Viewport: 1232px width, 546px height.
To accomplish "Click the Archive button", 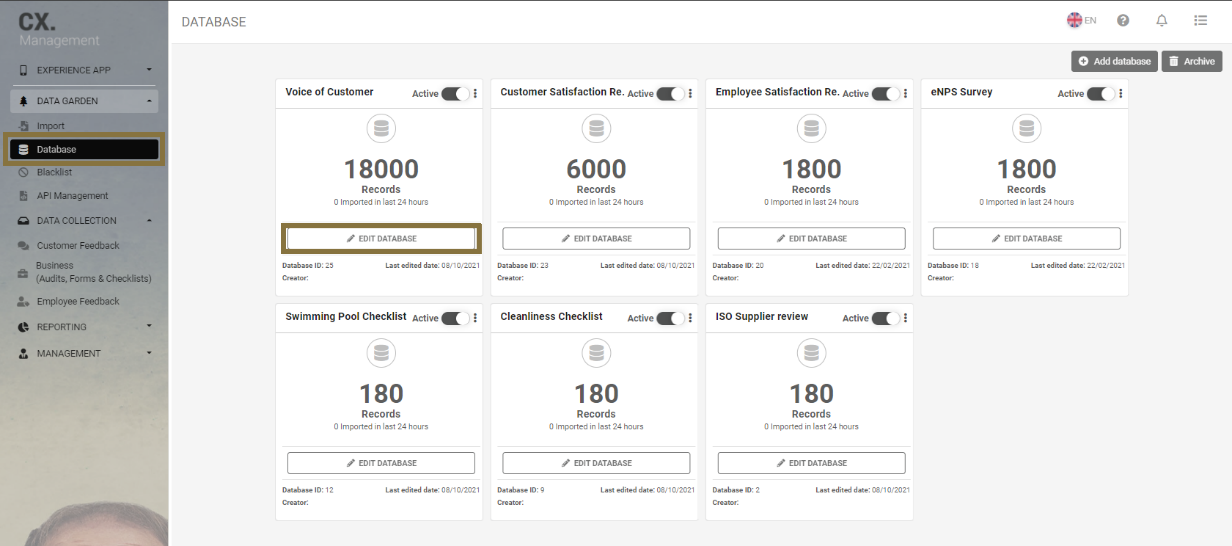I will coord(1192,61).
